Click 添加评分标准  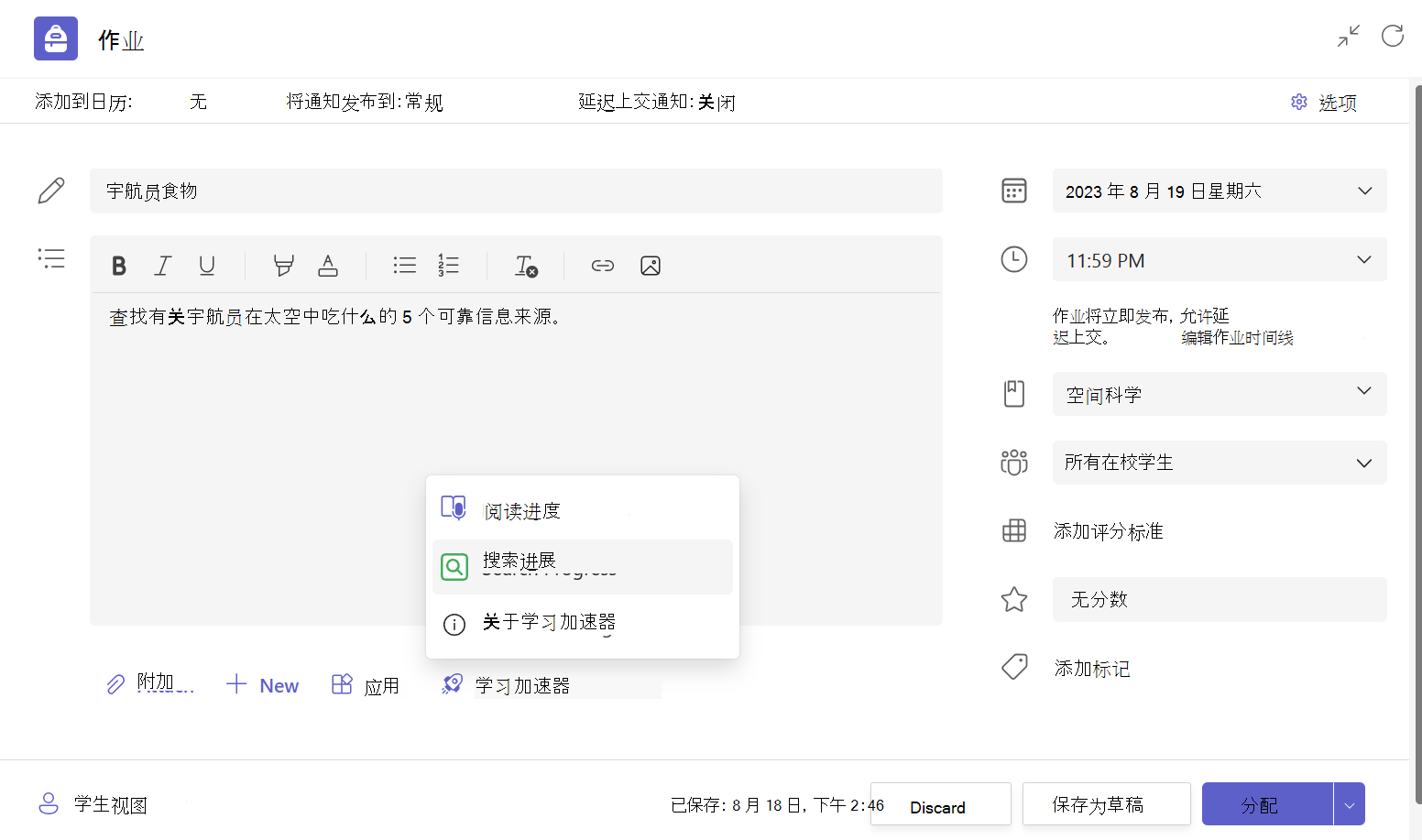1108,531
